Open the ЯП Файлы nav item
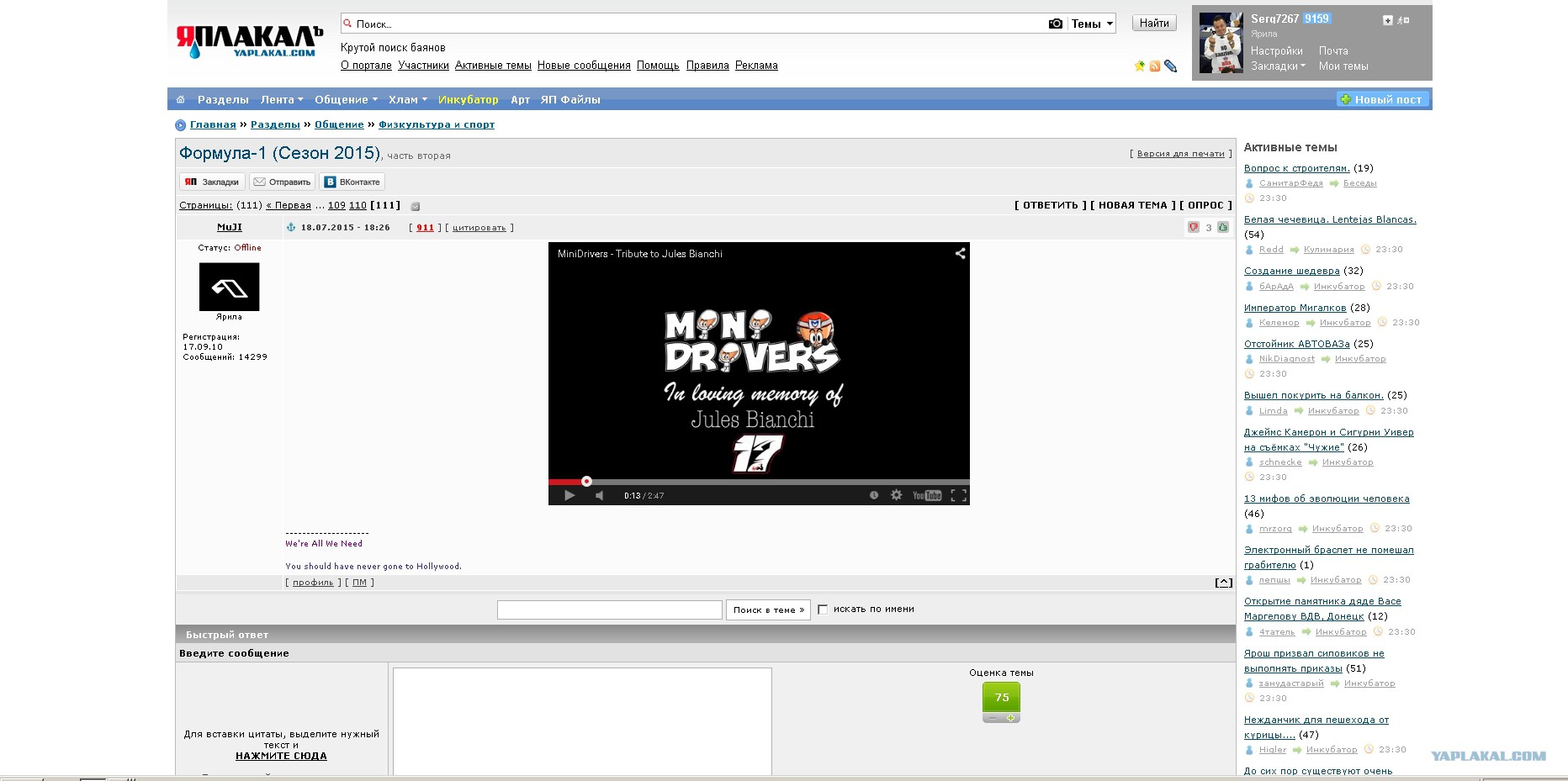 click(570, 99)
